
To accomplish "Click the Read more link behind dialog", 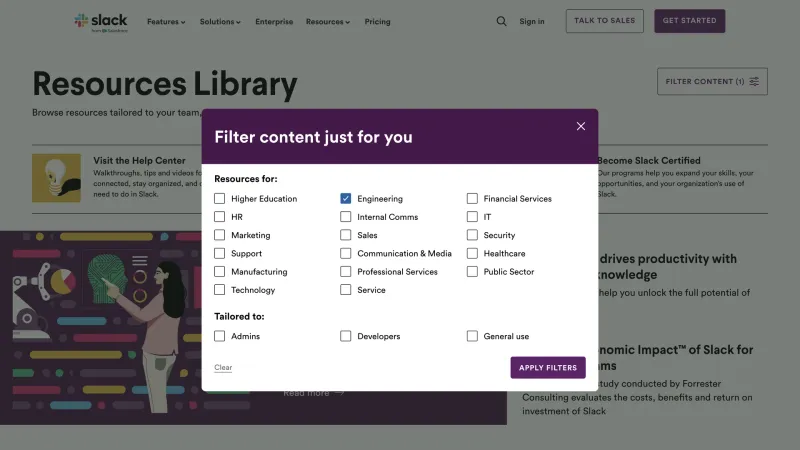I will 314,393.
